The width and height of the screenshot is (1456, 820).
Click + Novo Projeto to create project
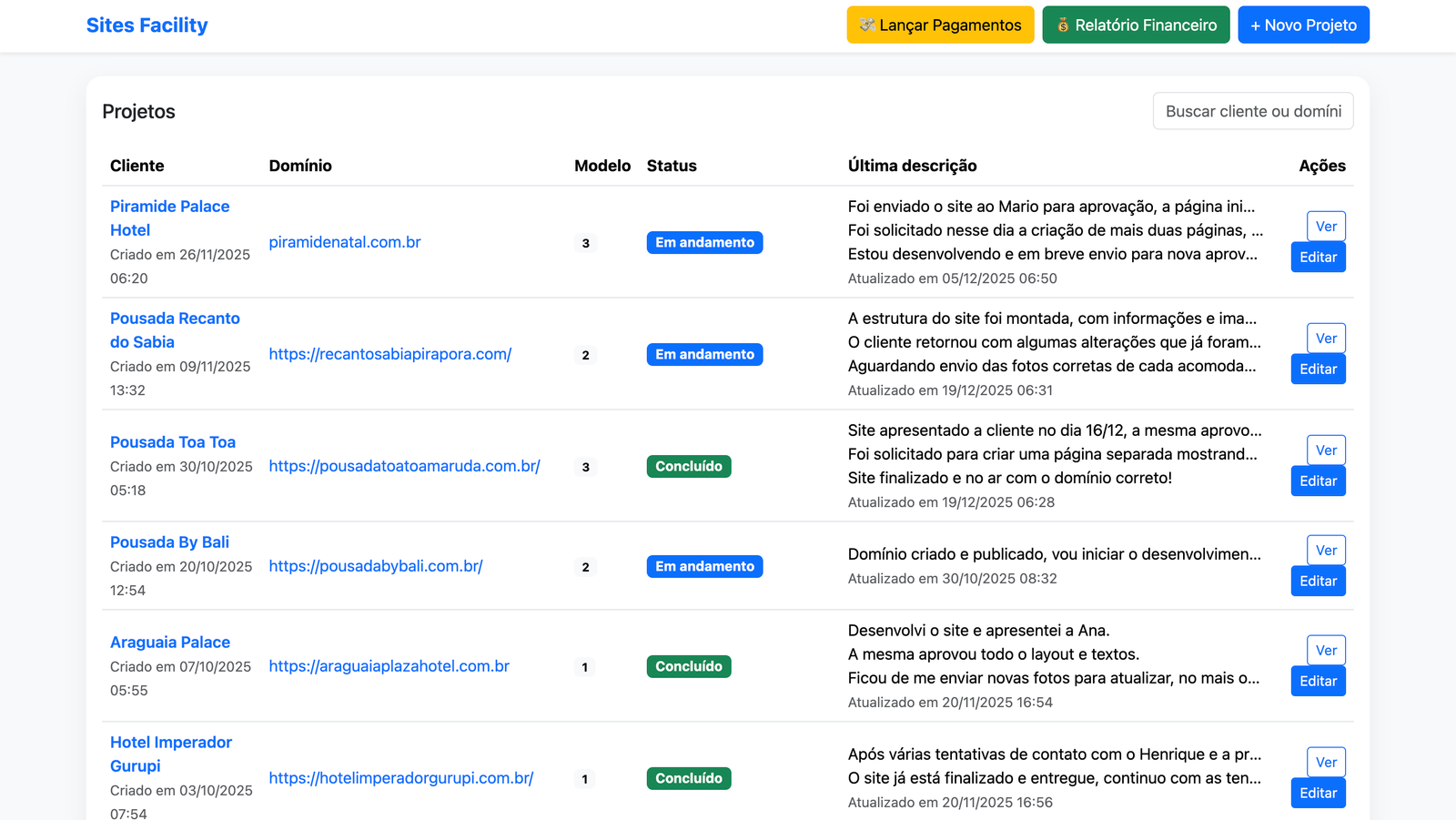pos(1303,25)
